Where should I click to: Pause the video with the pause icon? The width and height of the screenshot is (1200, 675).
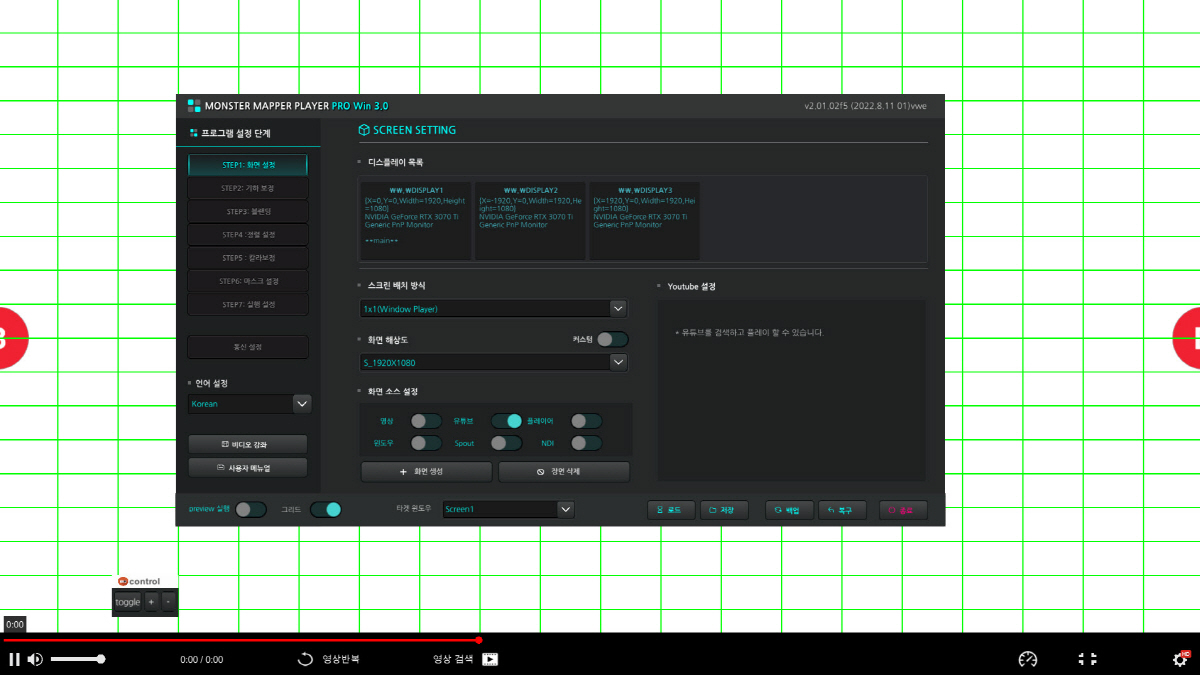[14, 659]
